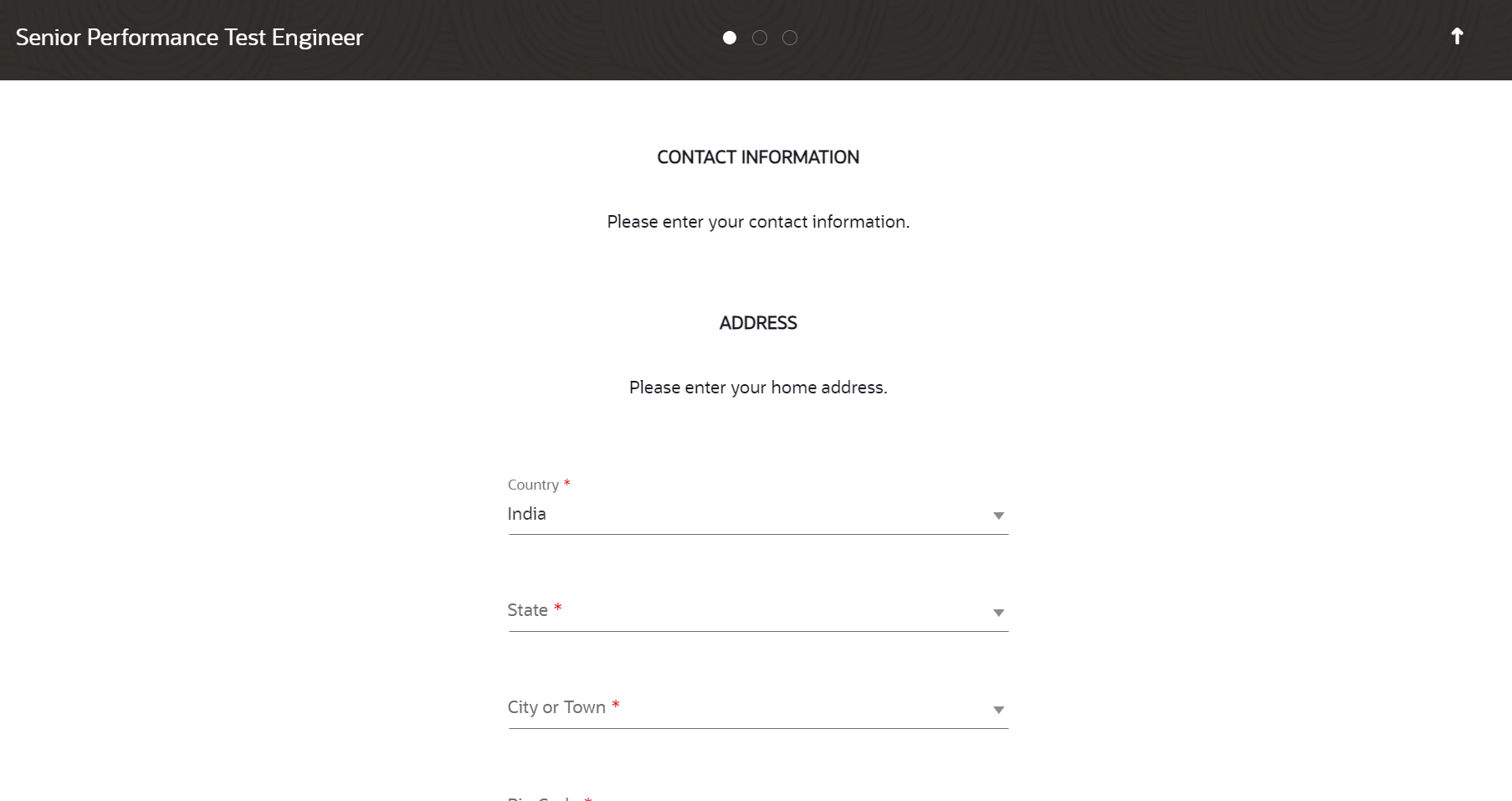
Task: Expand the State dropdown arrow
Action: point(998,613)
